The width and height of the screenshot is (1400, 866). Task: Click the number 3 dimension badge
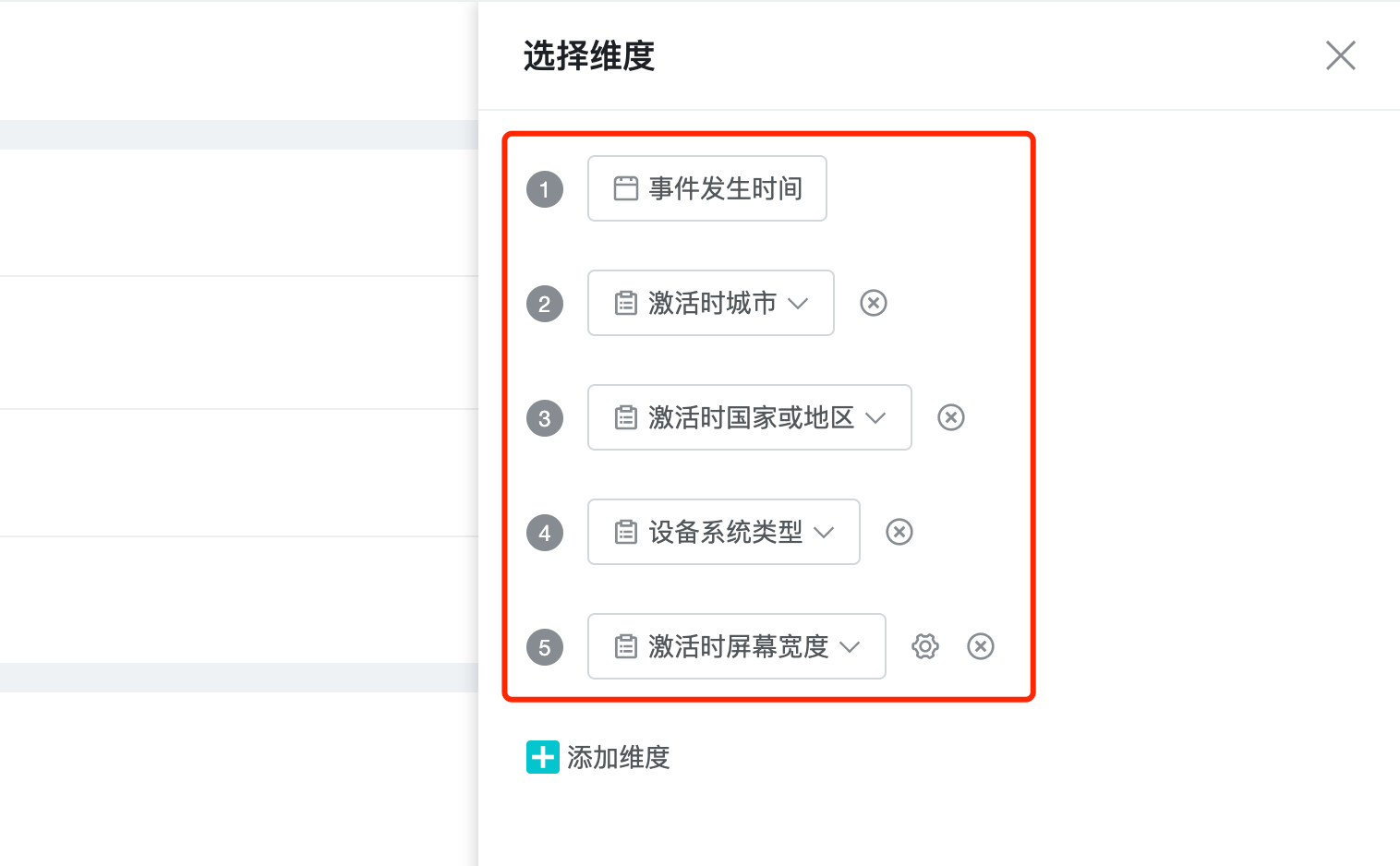545,418
